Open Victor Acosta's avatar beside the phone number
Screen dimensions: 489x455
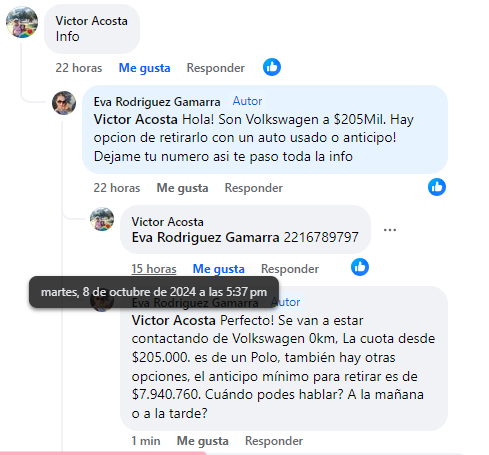102,219
